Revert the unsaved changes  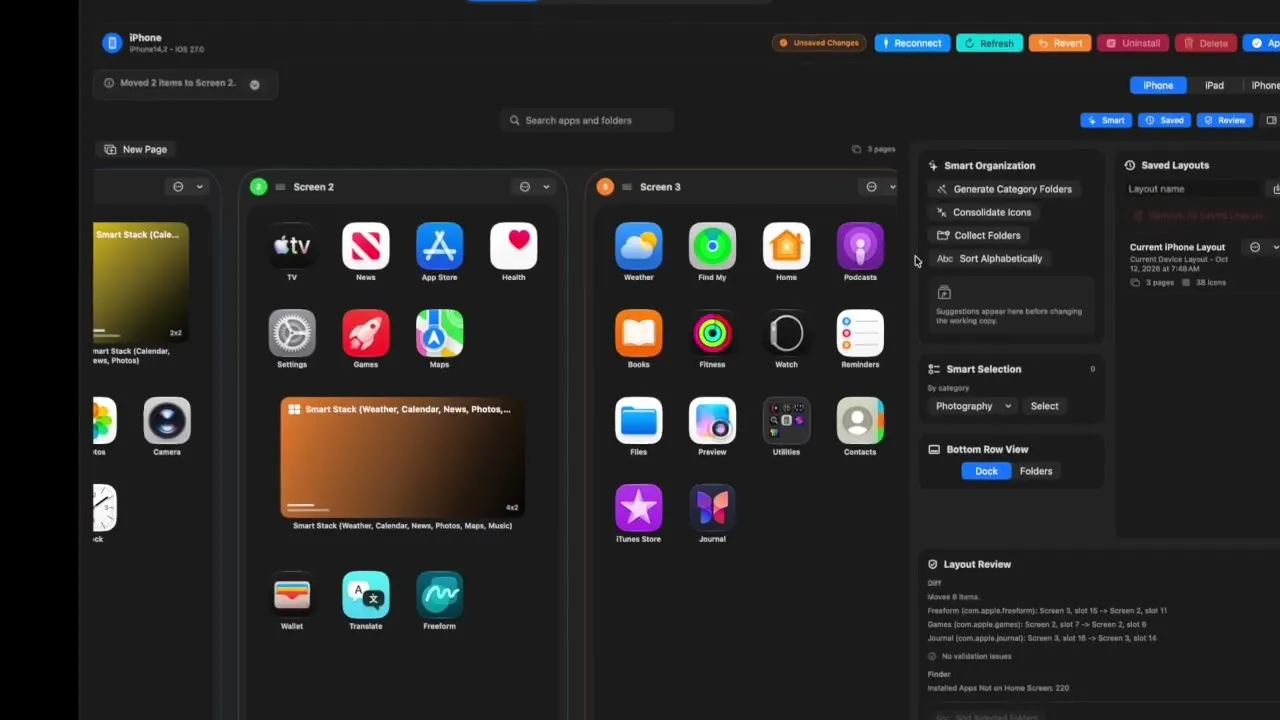coord(1060,43)
